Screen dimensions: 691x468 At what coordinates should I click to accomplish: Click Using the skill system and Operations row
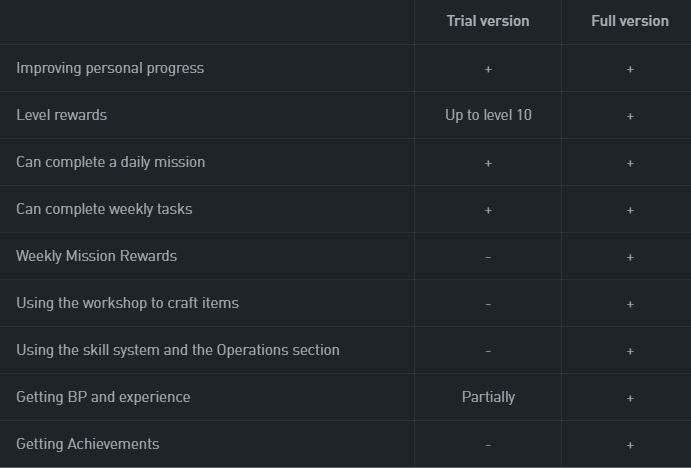point(178,350)
